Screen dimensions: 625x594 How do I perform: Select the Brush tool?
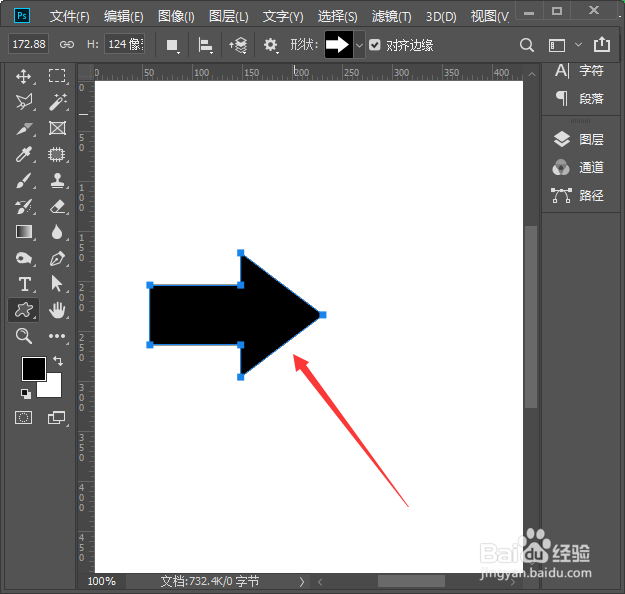tap(24, 181)
